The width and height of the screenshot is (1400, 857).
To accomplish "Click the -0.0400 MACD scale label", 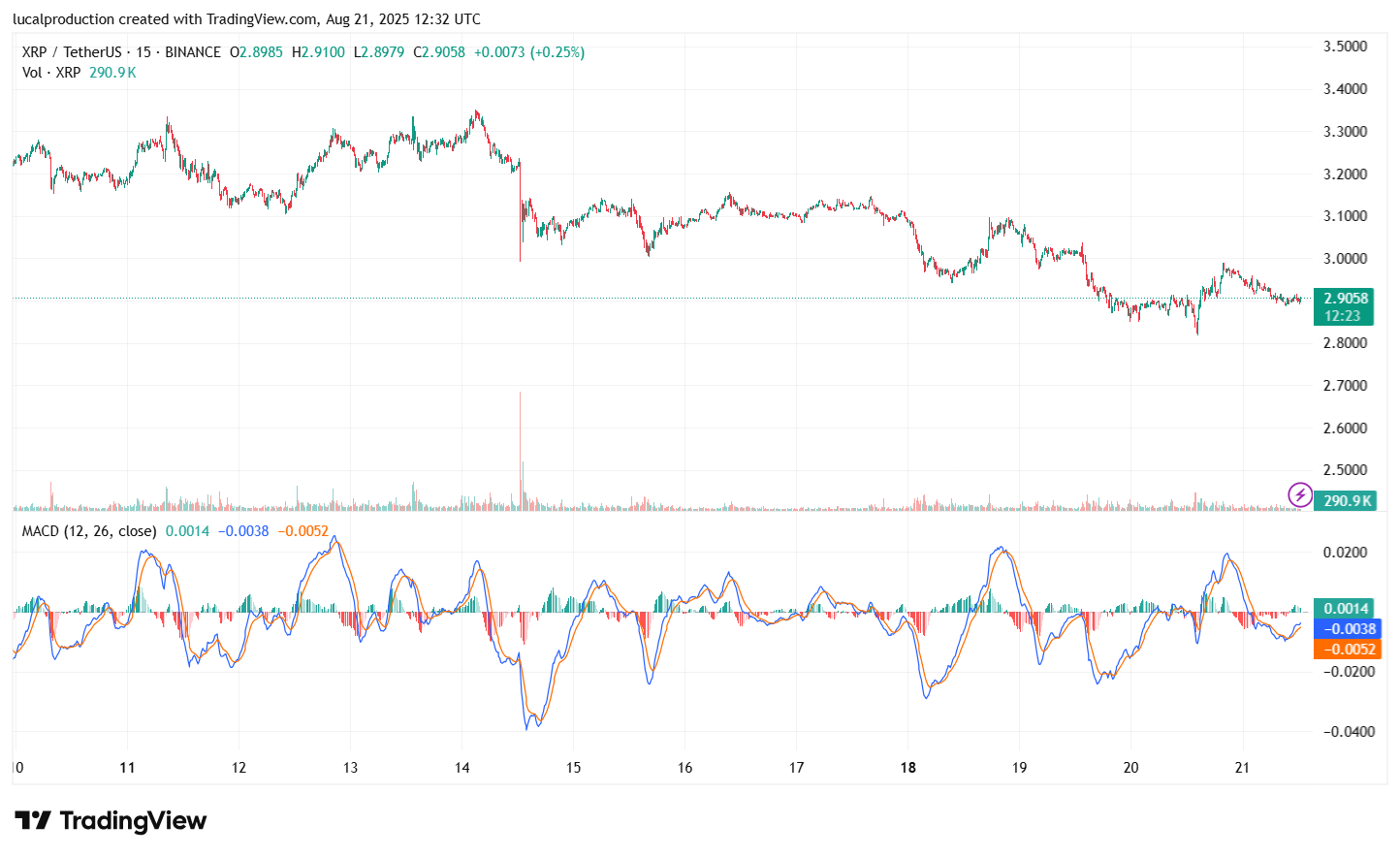I will coord(1349,732).
